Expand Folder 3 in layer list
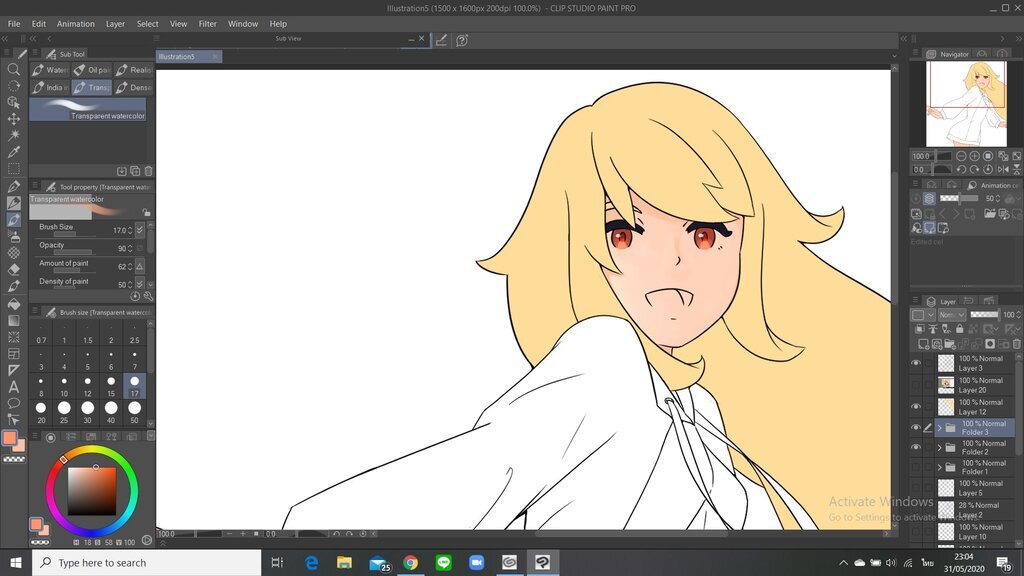 pos(940,428)
